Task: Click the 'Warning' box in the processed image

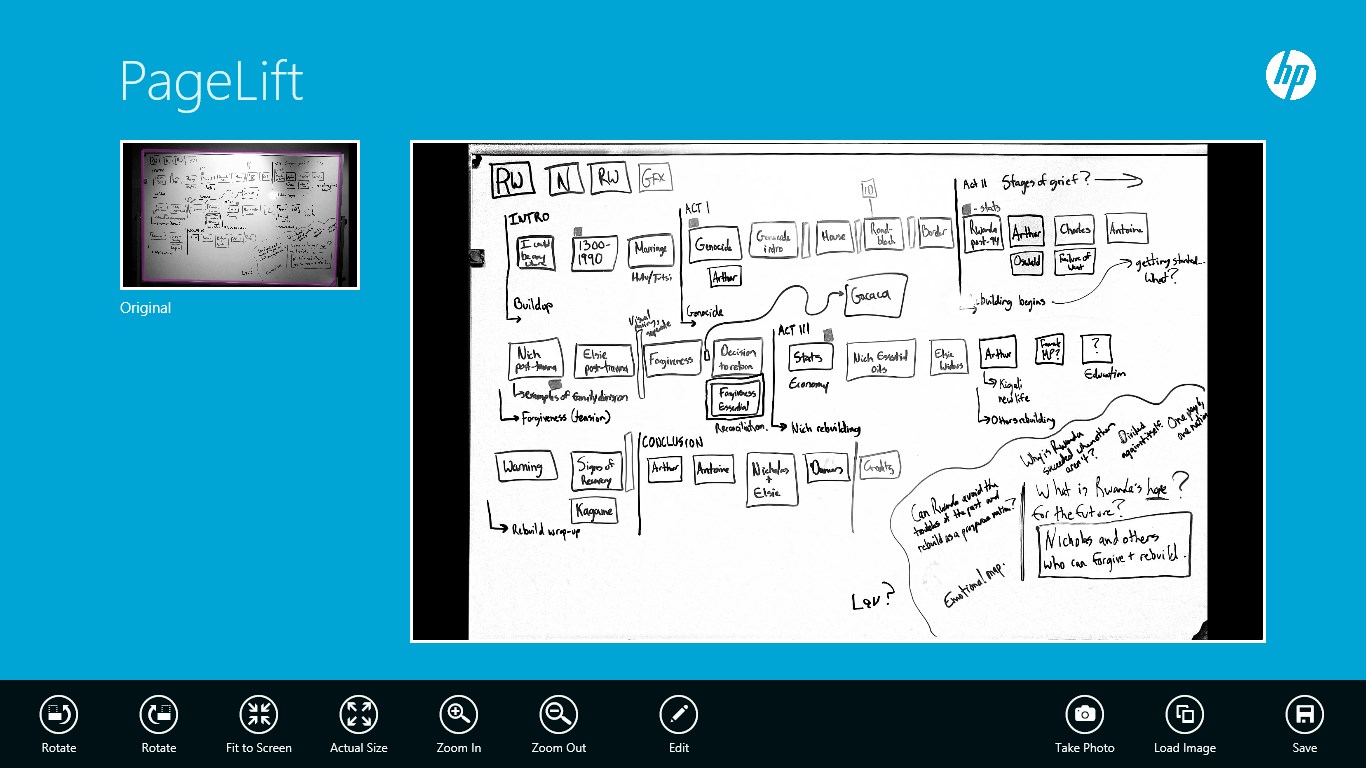Action: coord(523,468)
